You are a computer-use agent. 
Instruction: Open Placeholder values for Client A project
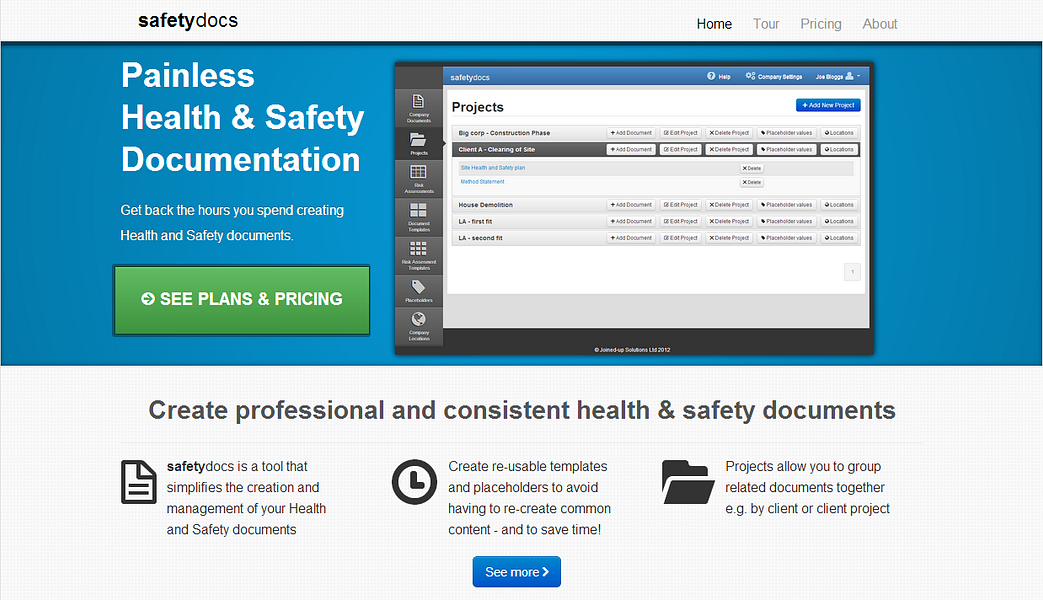tap(786, 150)
